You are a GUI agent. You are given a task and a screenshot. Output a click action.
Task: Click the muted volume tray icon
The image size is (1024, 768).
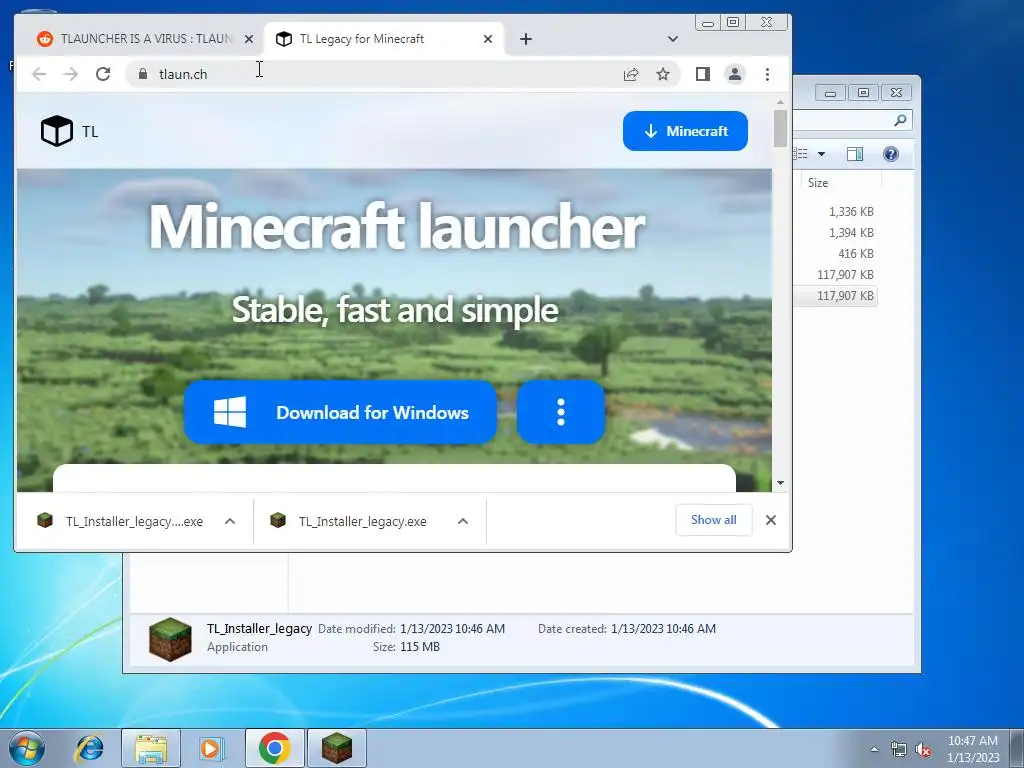pyautogui.click(x=923, y=750)
